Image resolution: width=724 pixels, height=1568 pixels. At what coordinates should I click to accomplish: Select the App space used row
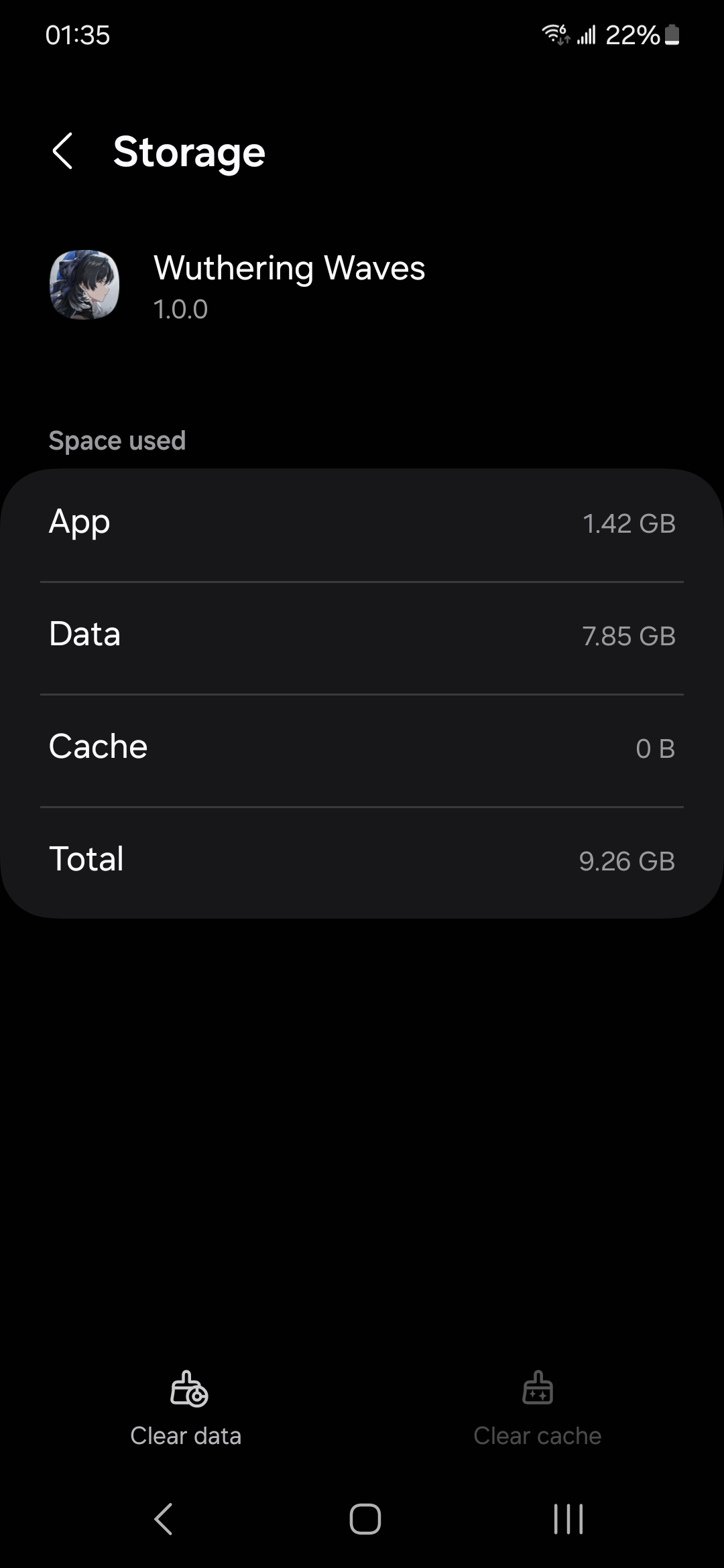(x=362, y=523)
